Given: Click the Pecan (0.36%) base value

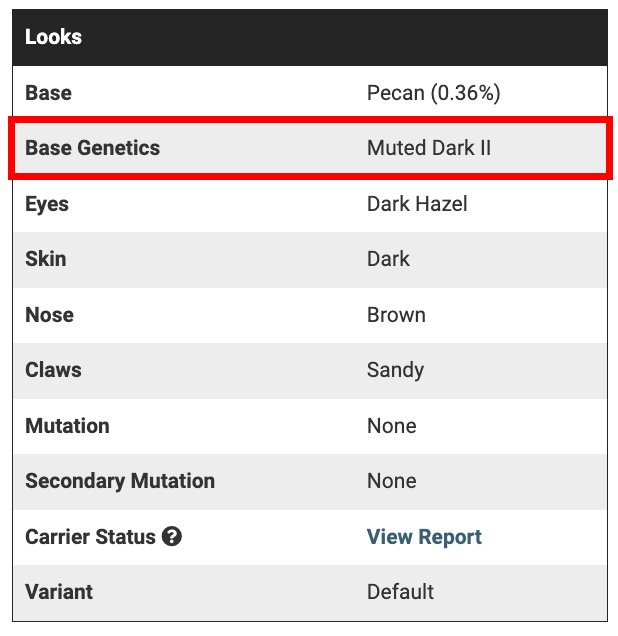Looking at the screenshot, I should point(433,93).
